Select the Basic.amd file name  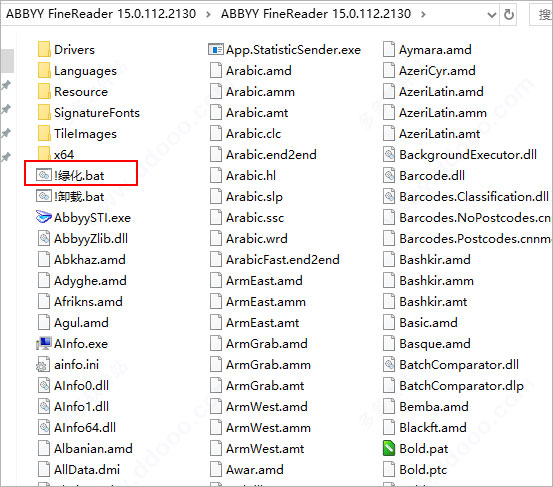(x=428, y=323)
